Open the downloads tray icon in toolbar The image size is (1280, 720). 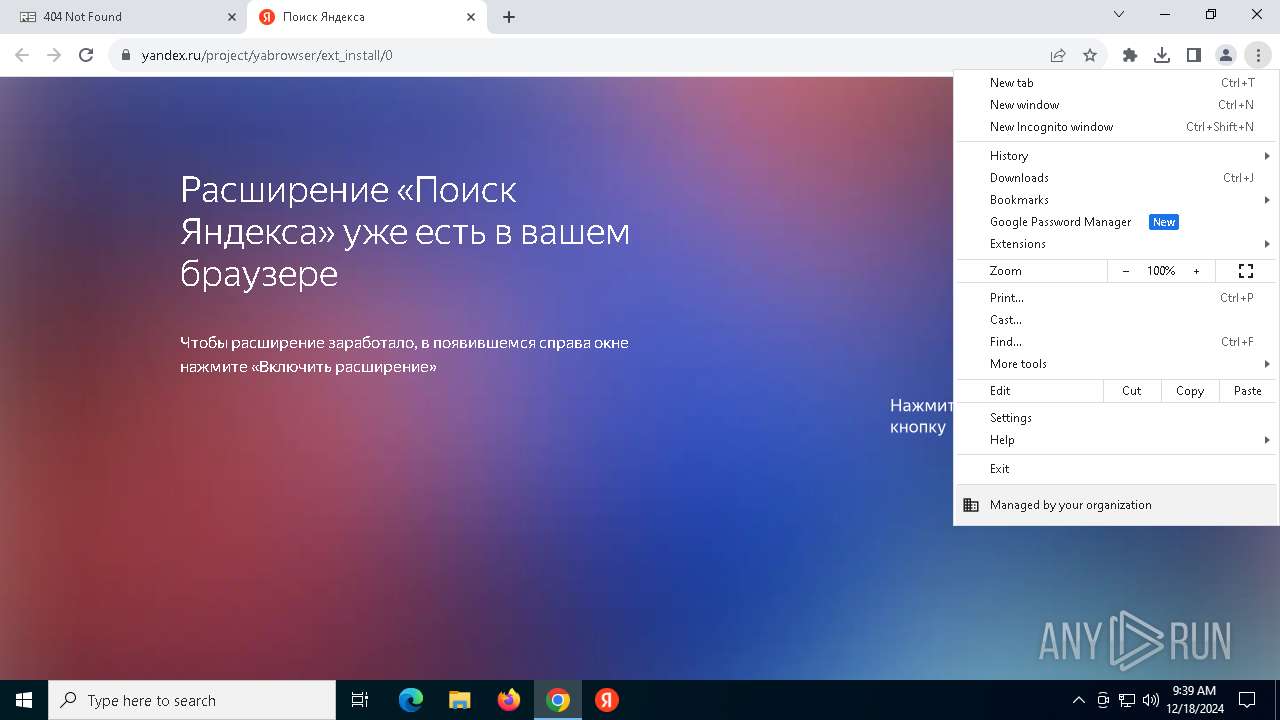(1162, 55)
